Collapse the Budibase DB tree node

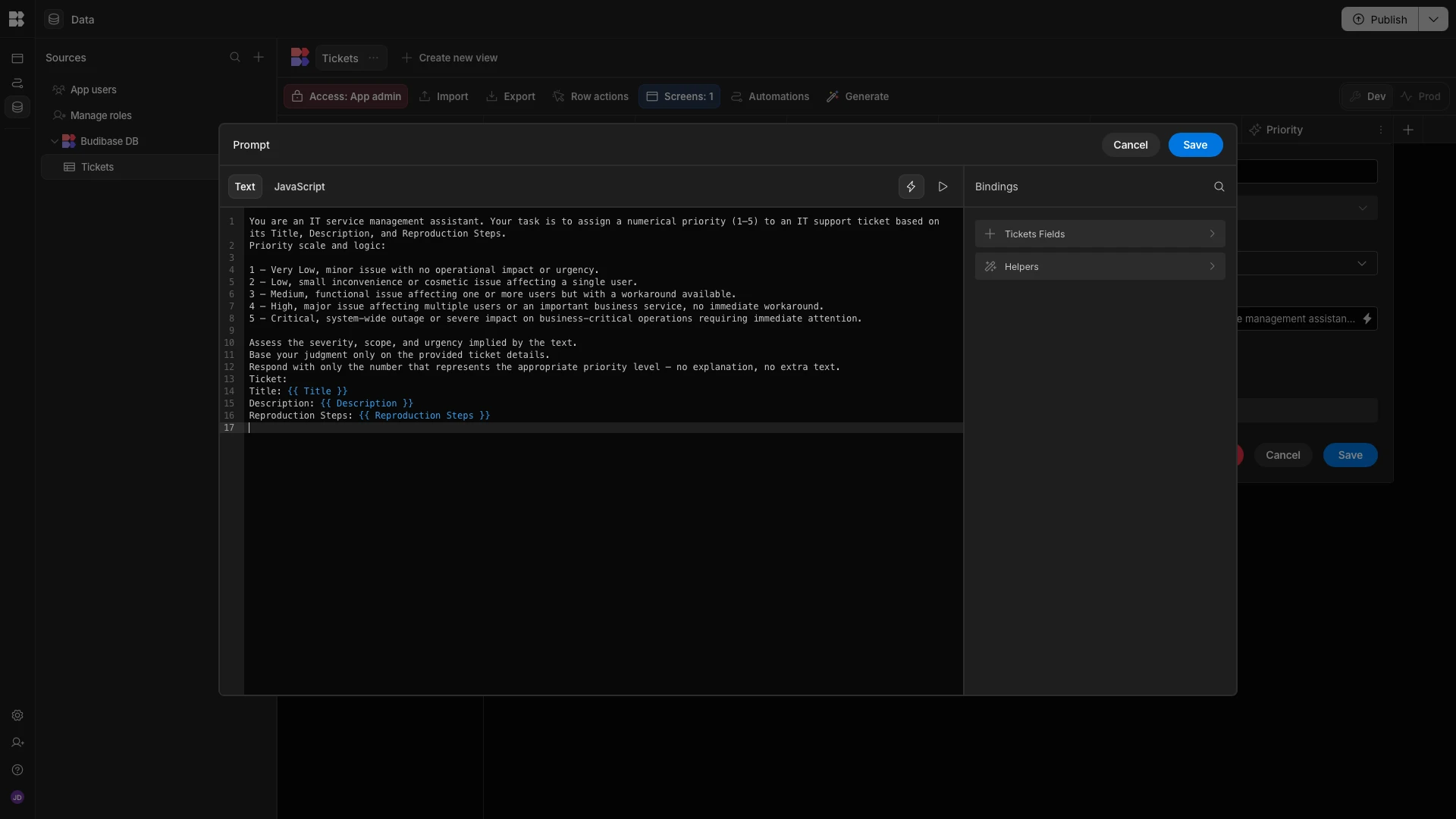pyautogui.click(x=55, y=141)
